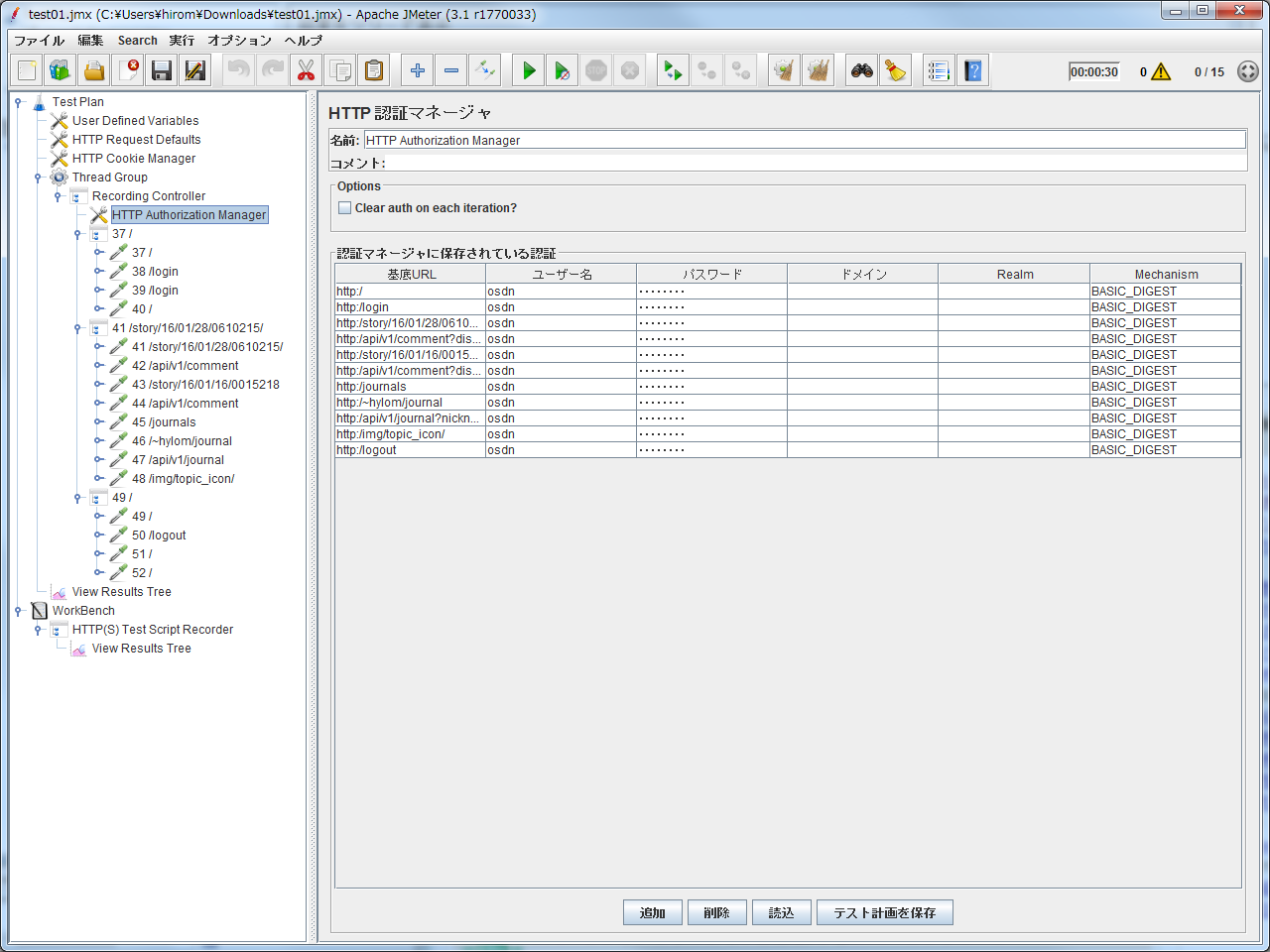The image size is (1270, 952).
Task: Select HTTP Request Defaults tree item
Action: (136, 140)
